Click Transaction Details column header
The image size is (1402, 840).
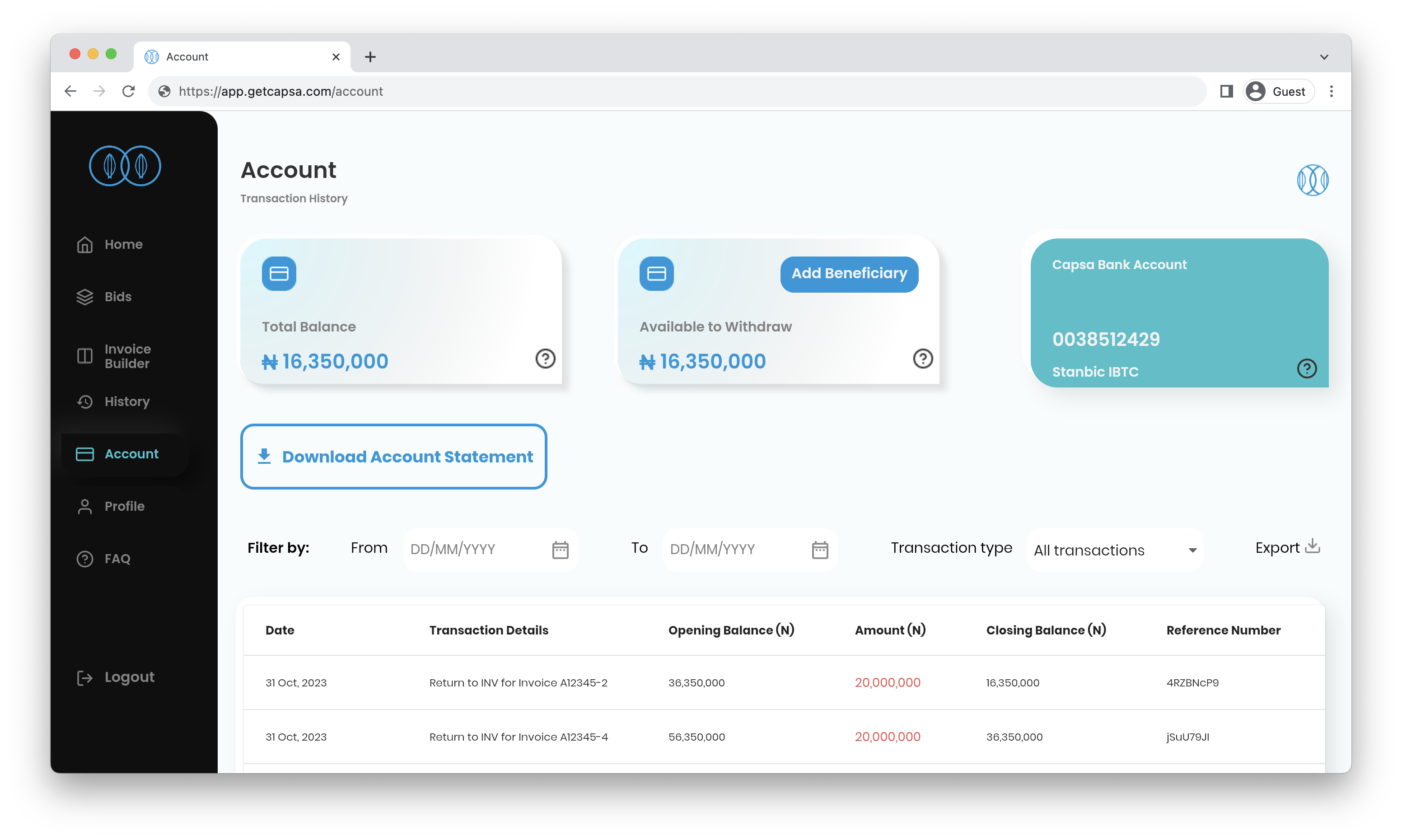(488, 630)
